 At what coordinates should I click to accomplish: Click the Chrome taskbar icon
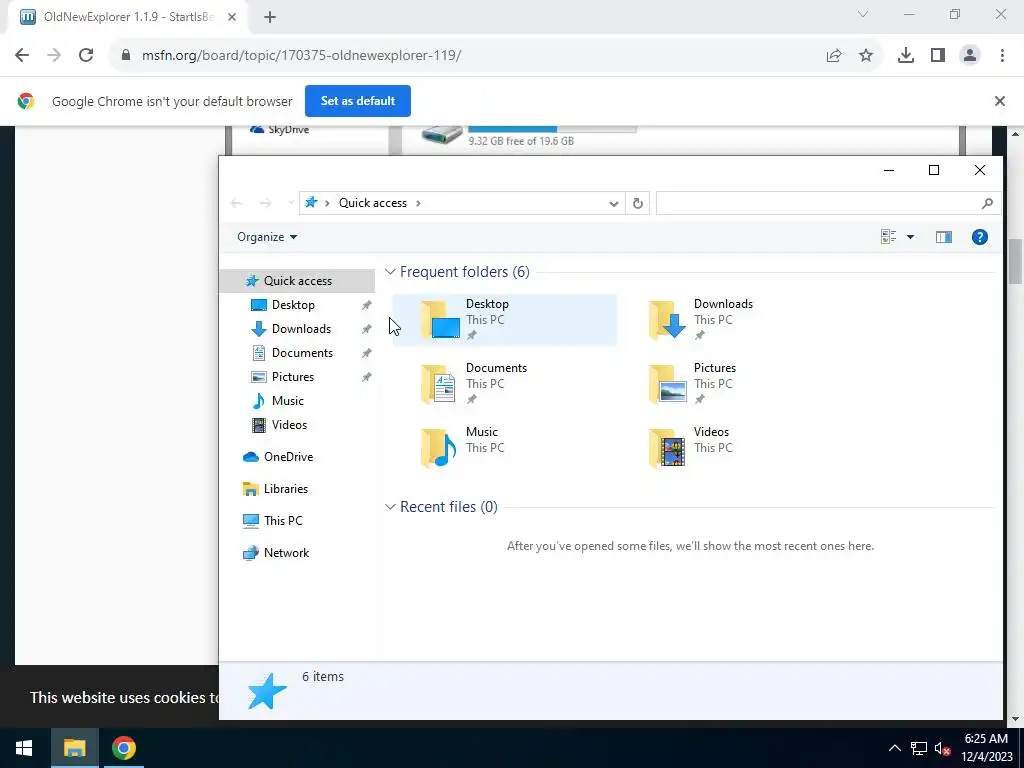[123, 748]
